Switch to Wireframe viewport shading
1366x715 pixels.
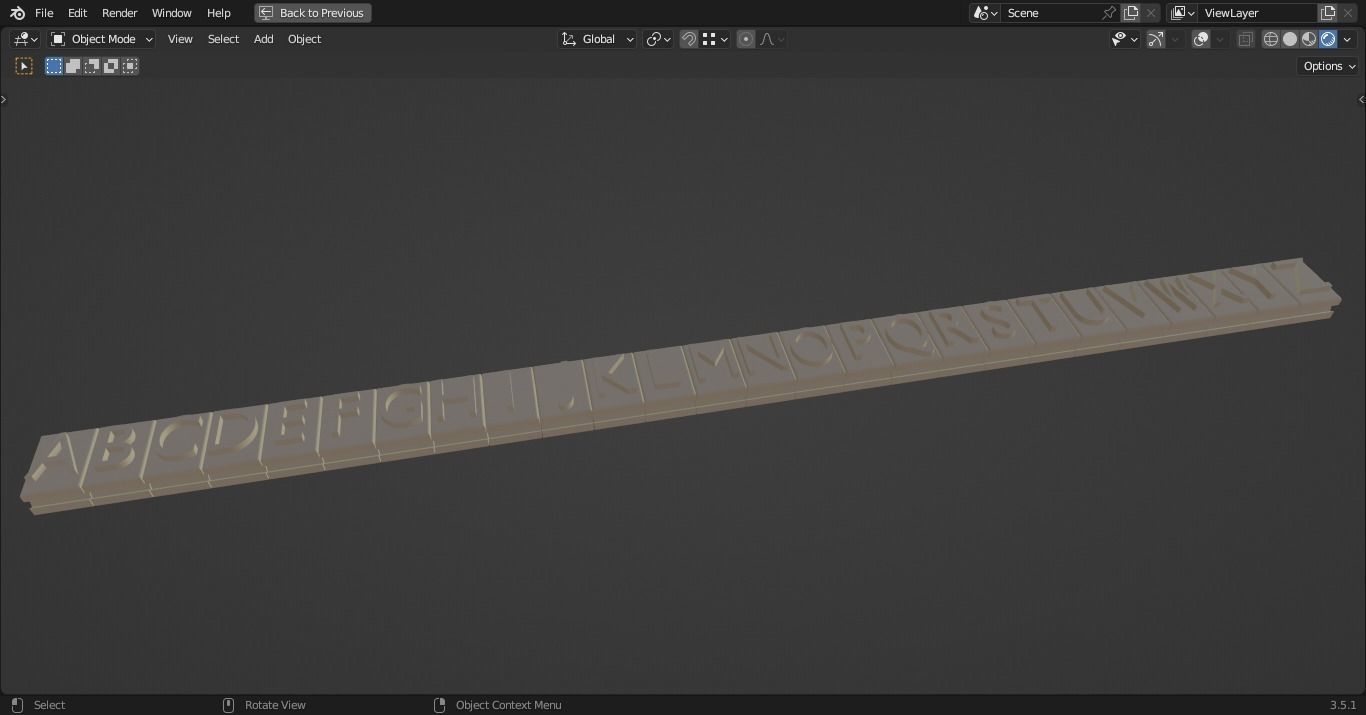pos(1271,39)
